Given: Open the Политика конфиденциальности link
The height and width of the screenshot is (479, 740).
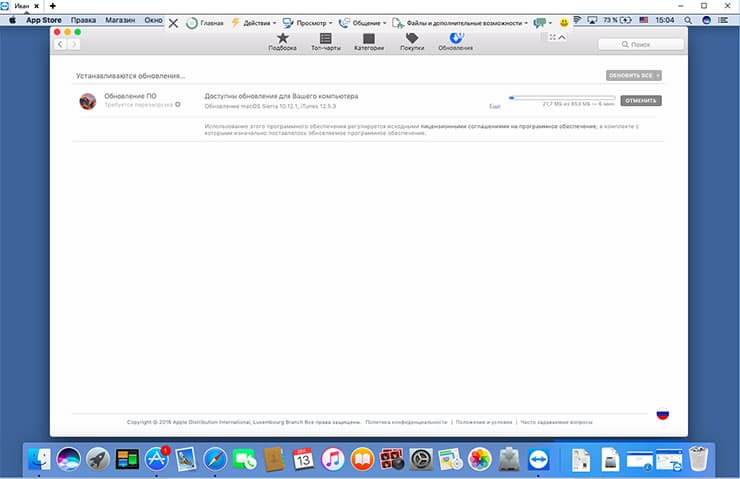Looking at the screenshot, I should coord(406,422).
